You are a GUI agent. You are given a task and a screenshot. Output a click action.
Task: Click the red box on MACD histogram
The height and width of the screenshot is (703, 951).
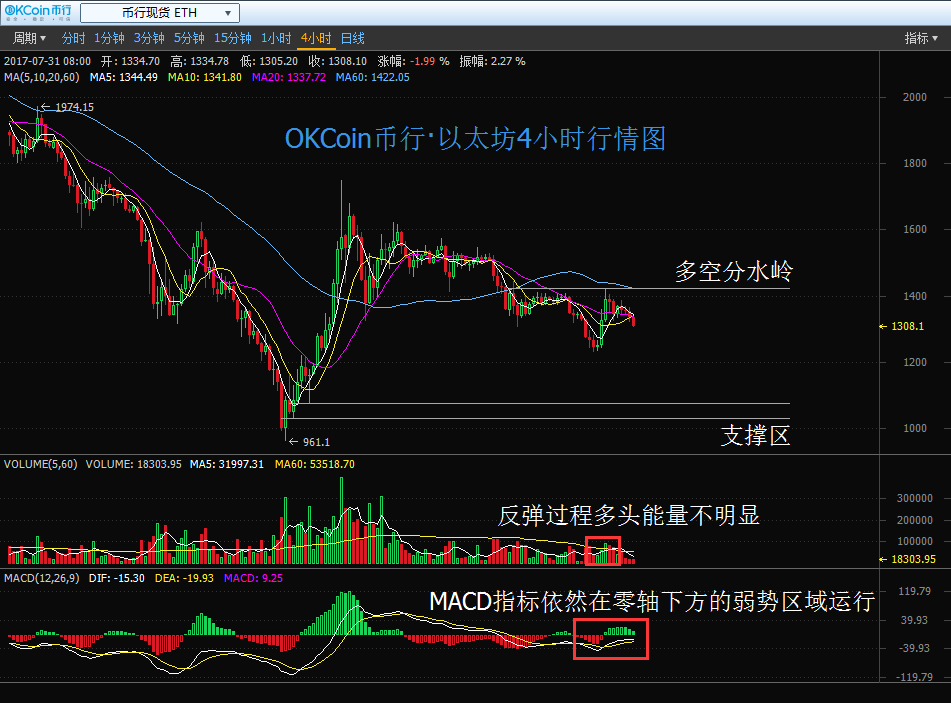(611, 638)
